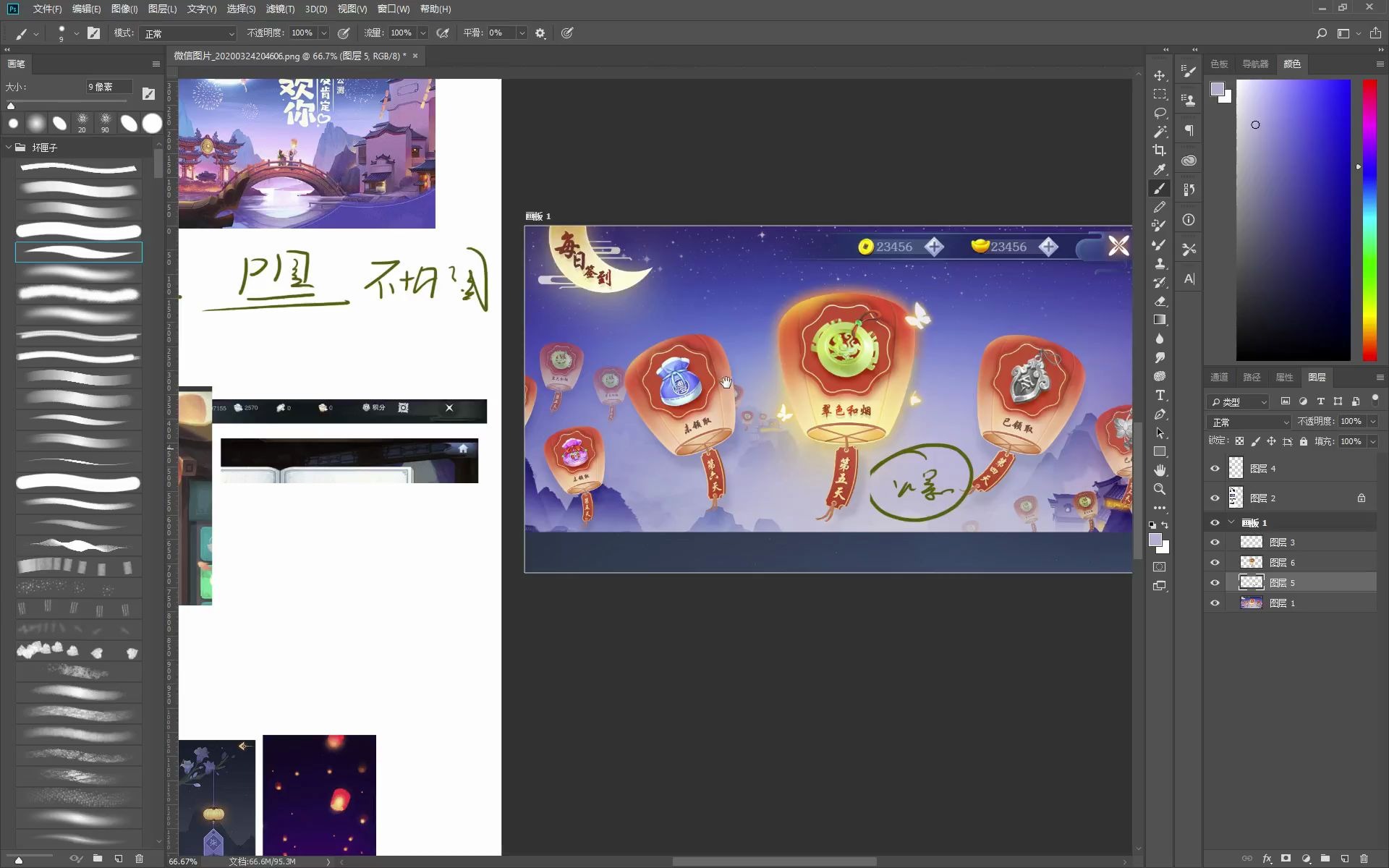
Task: Hide layer 图层 2
Action: tap(1215, 498)
